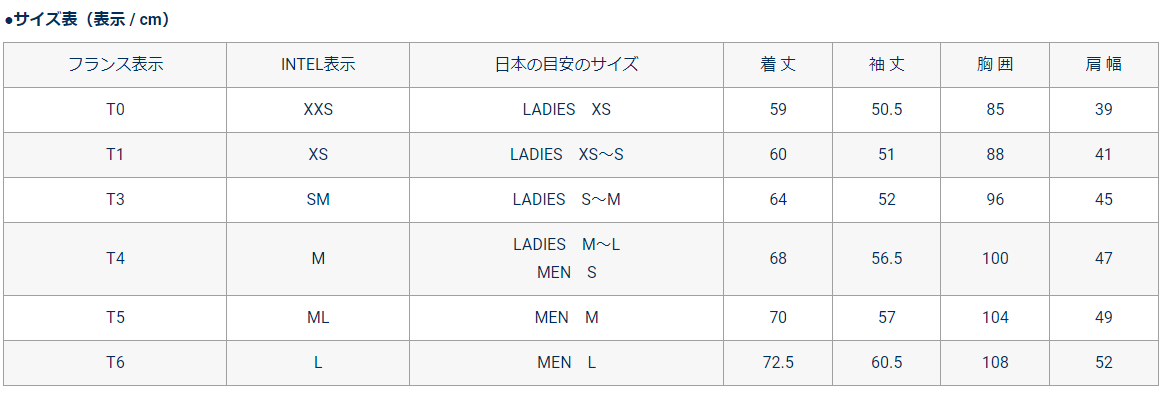The height and width of the screenshot is (394, 1166).
Task: Select the T0 size cell
Action: click(x=115, y=110)
